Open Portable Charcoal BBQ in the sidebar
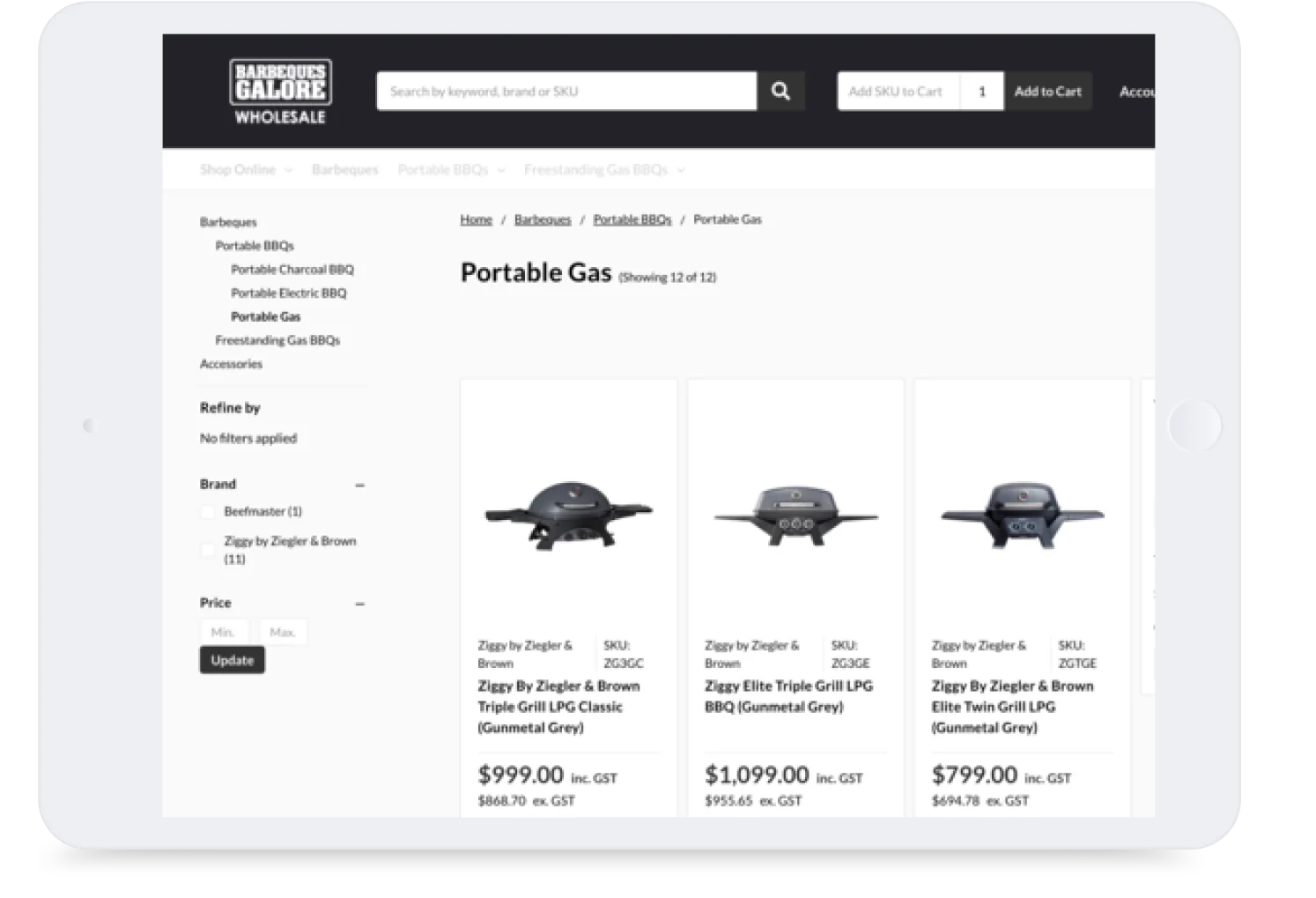 [292, 269]
